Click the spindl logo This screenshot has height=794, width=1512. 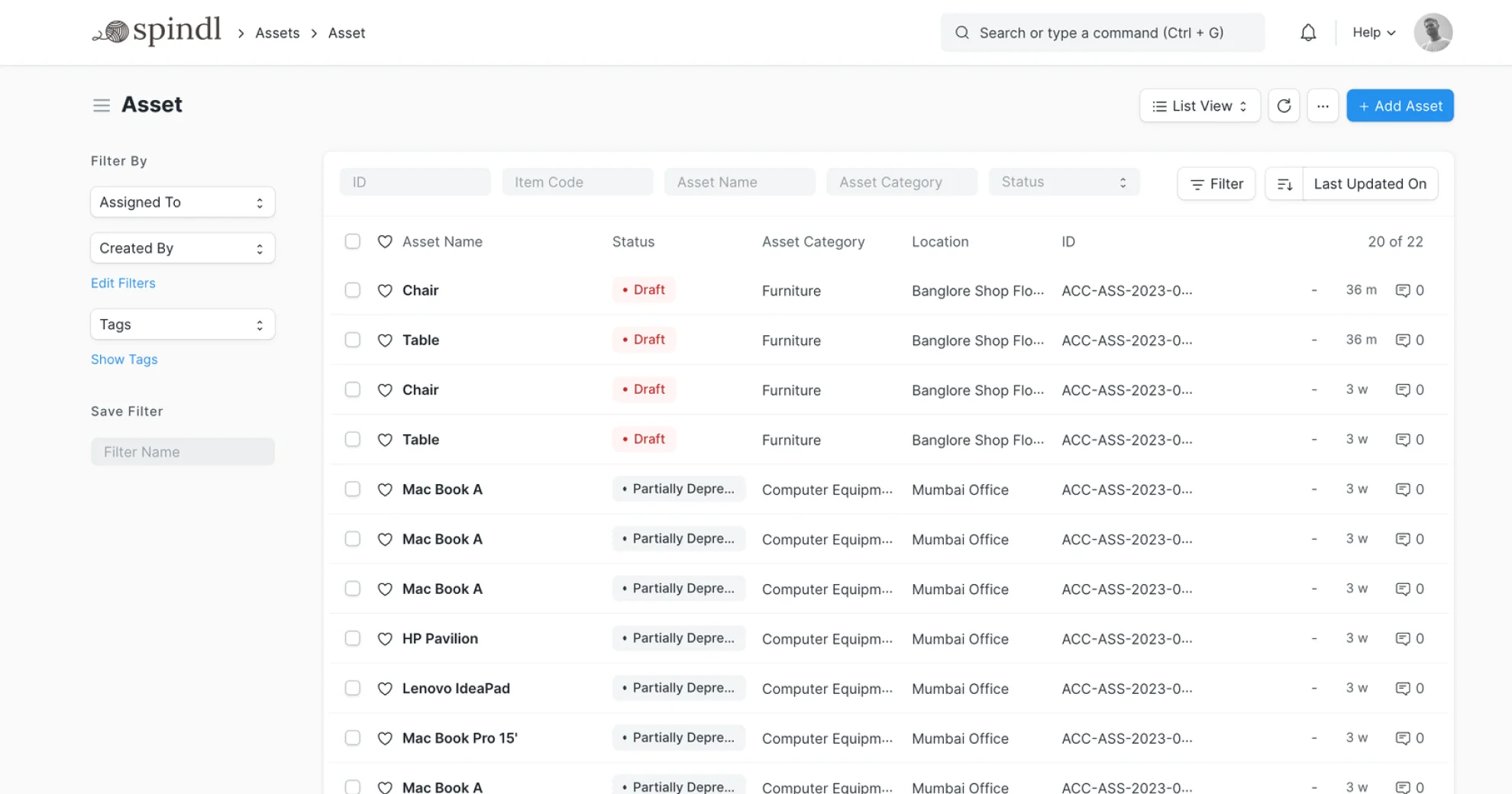tap(157, 32)
